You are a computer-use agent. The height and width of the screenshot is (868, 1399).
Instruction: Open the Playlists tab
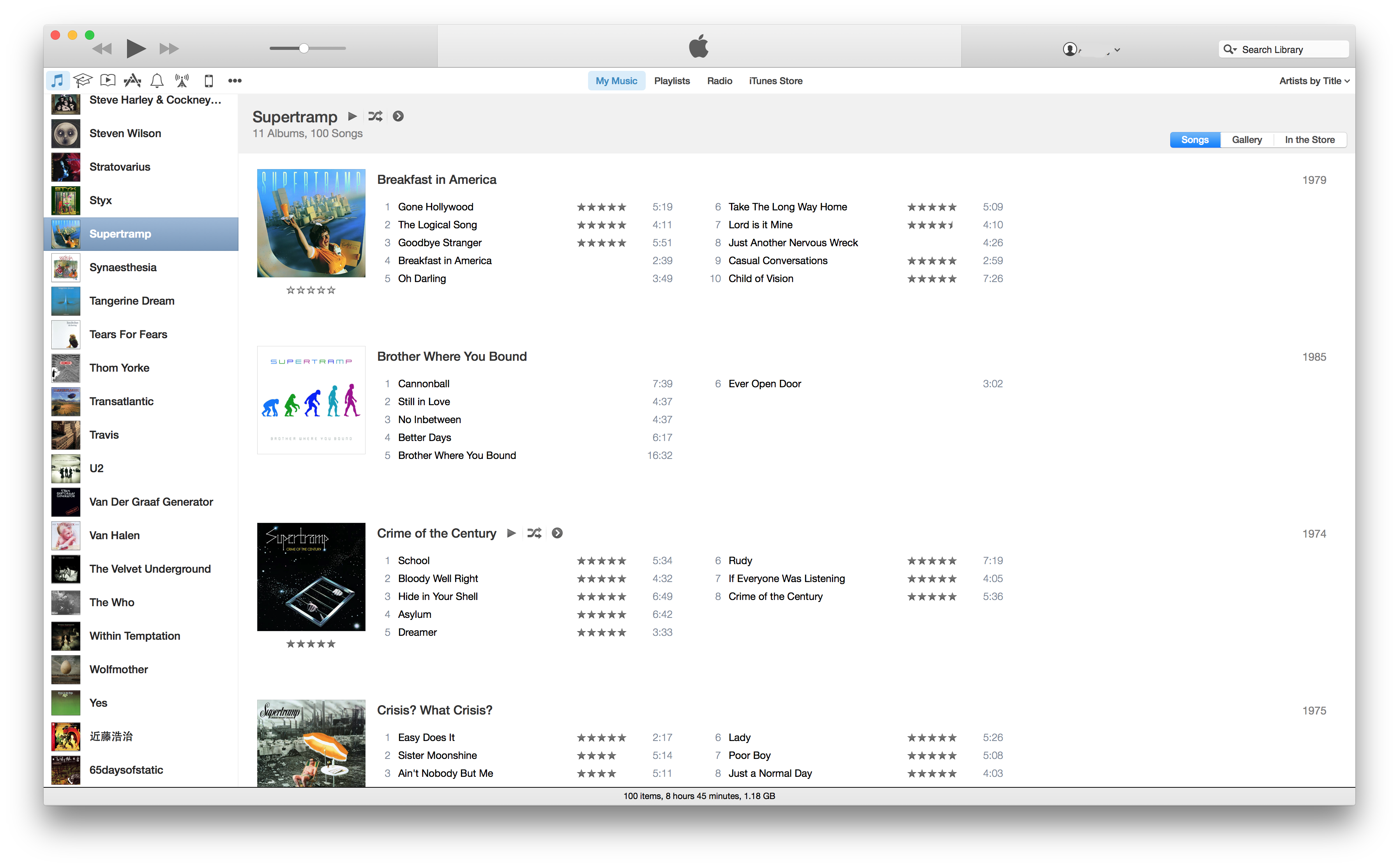pos(672,81)
